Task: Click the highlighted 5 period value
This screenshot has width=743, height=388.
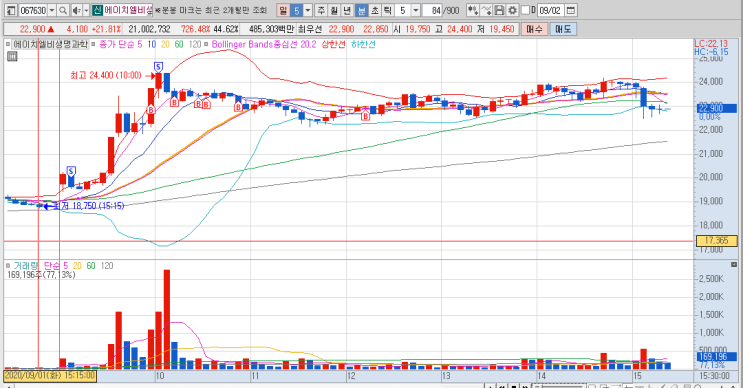Action: coord(297,10)
